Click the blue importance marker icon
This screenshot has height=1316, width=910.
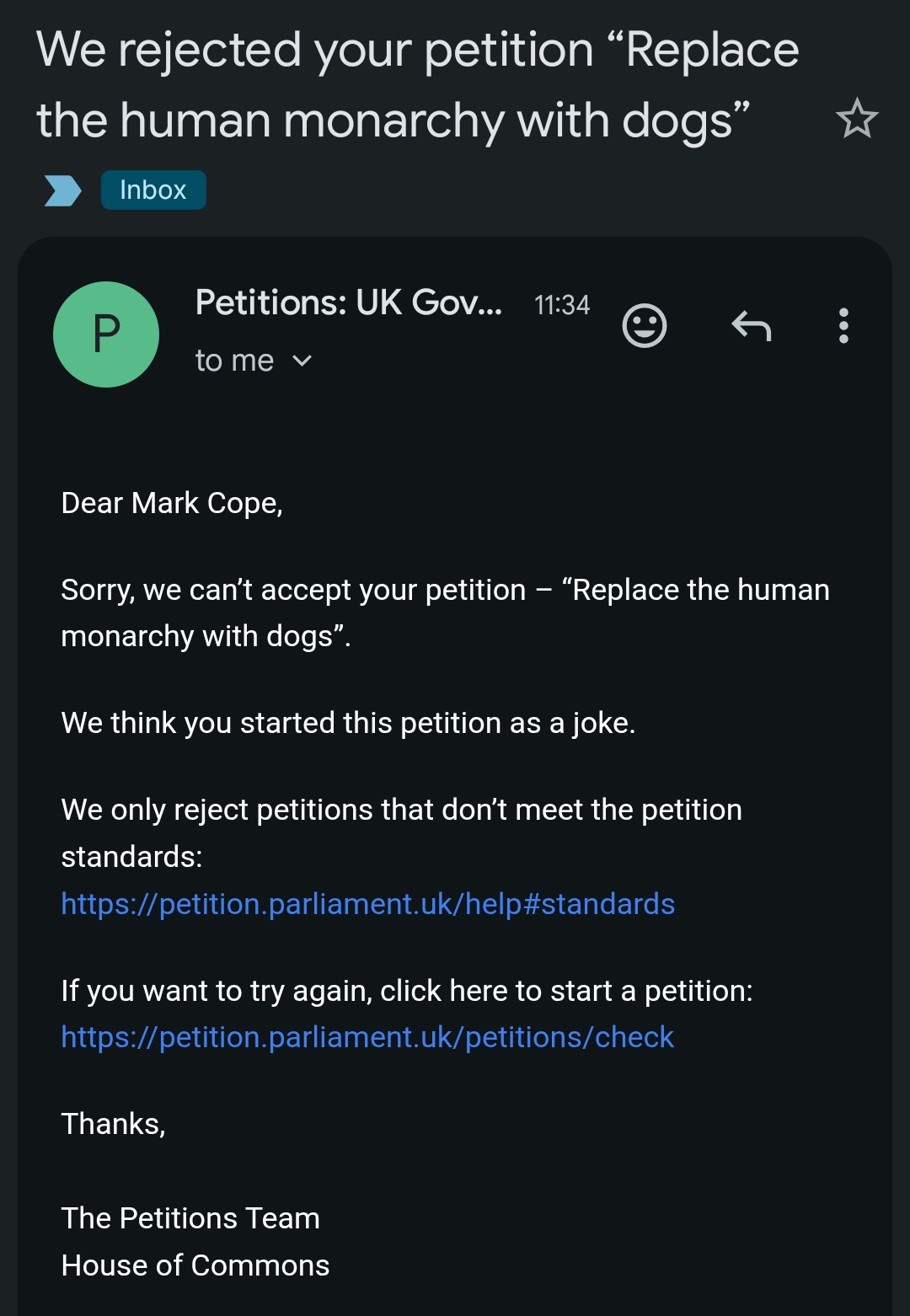tap(62, 190)
